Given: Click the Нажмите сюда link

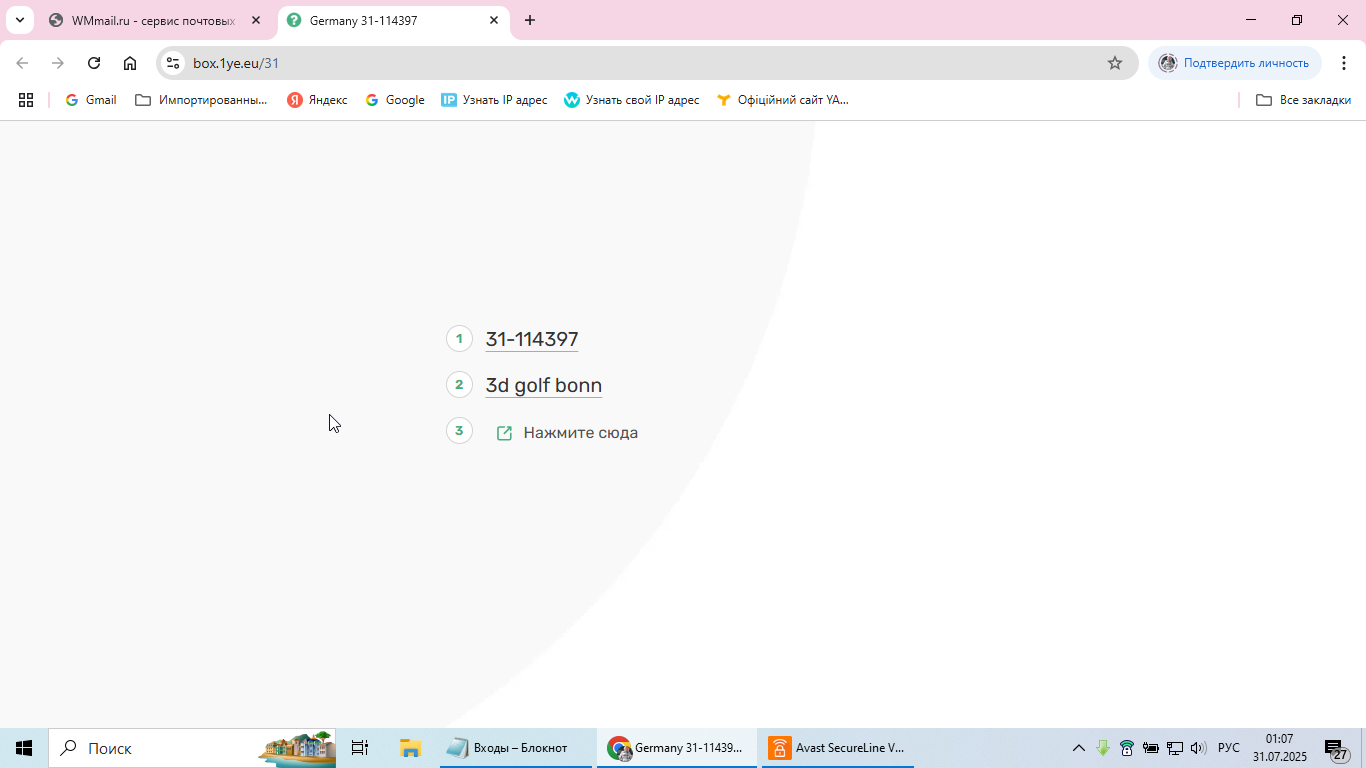Looking at the screenshot, I should click(580, 433).
